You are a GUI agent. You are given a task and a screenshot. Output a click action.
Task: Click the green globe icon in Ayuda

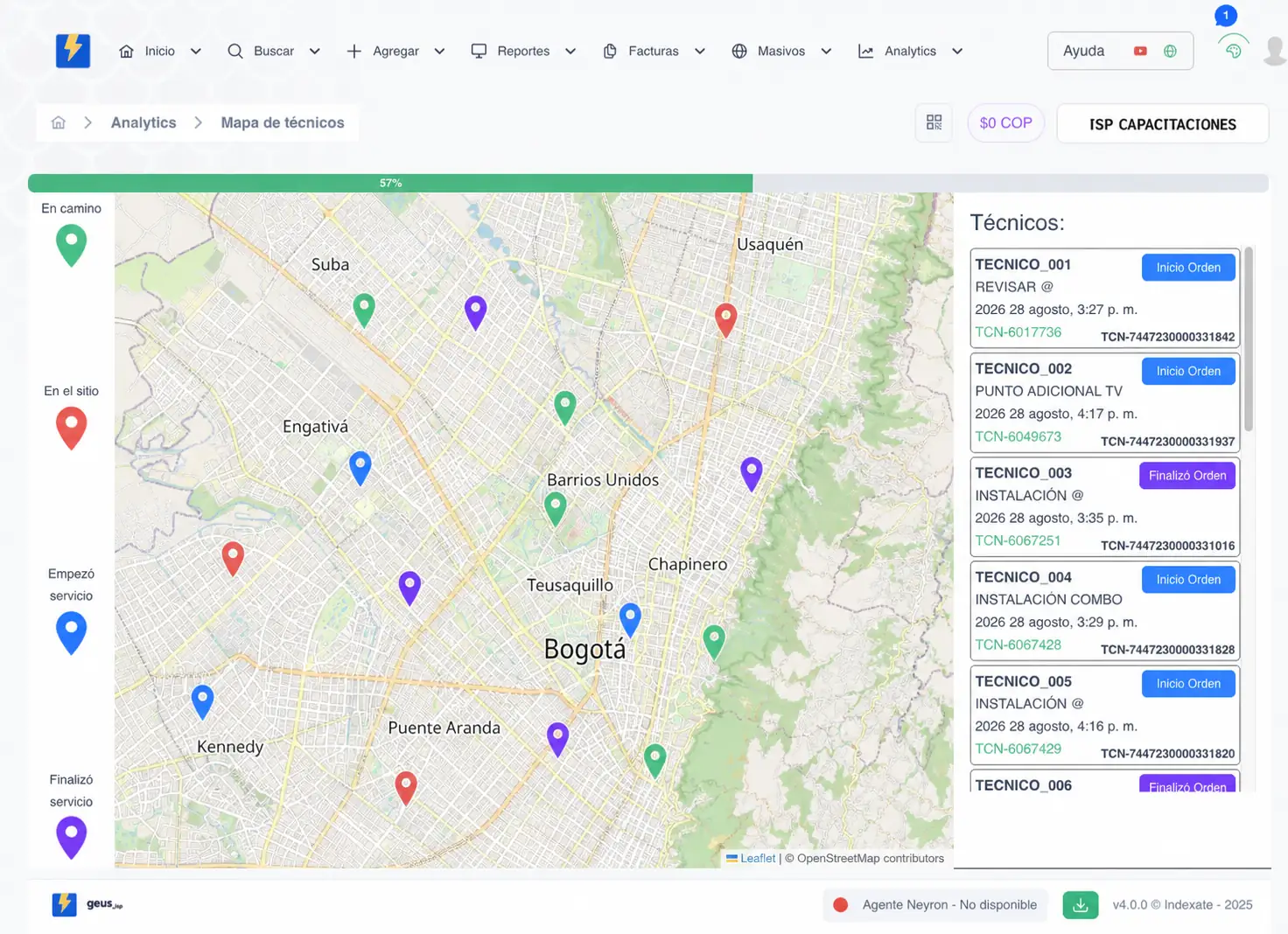click(1170, 51)
